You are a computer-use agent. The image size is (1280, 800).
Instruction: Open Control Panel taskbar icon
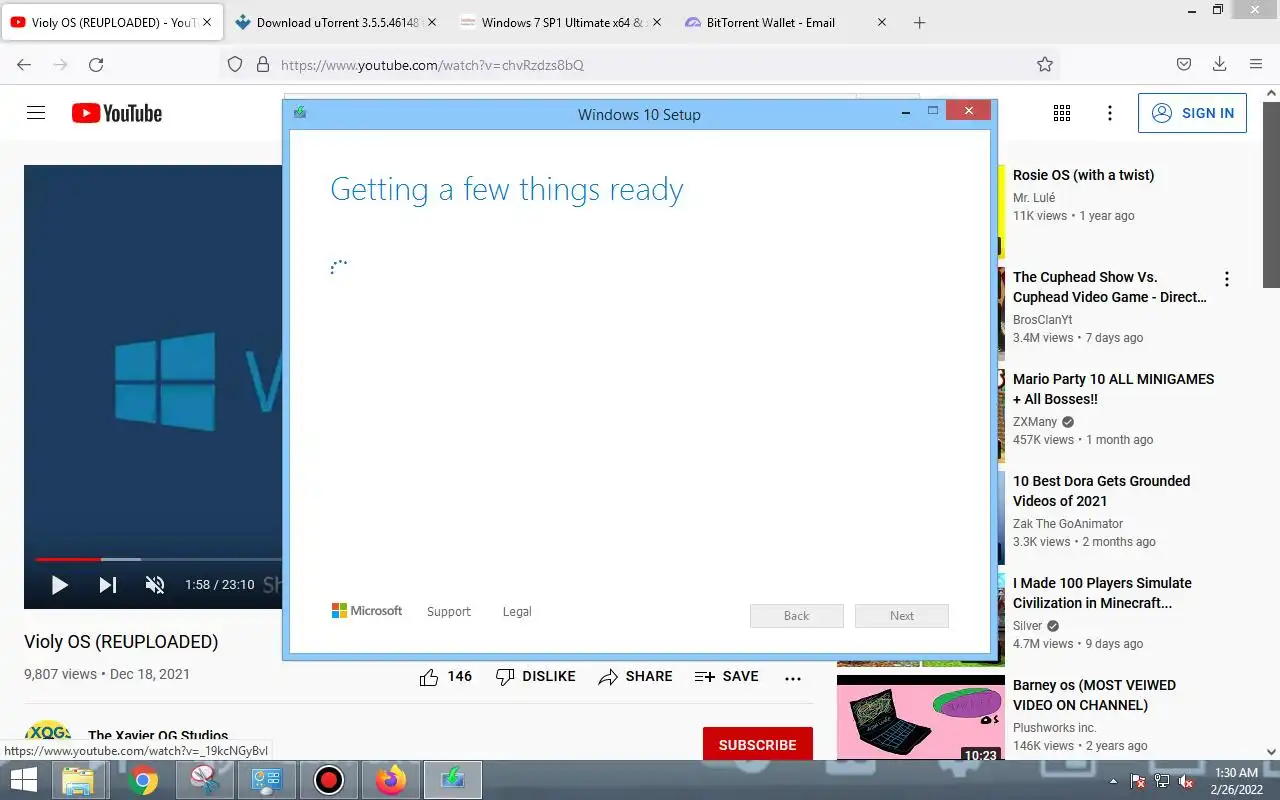[266, 780]
